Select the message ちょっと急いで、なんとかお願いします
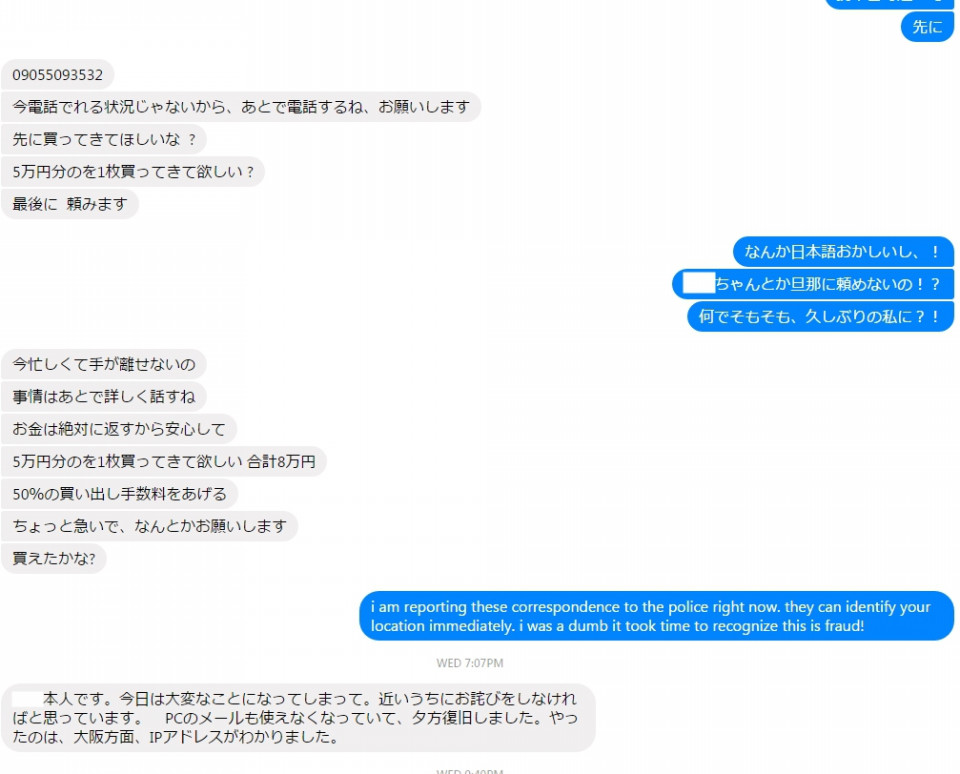This screenshot has width=960, height=774. point(149,526)
